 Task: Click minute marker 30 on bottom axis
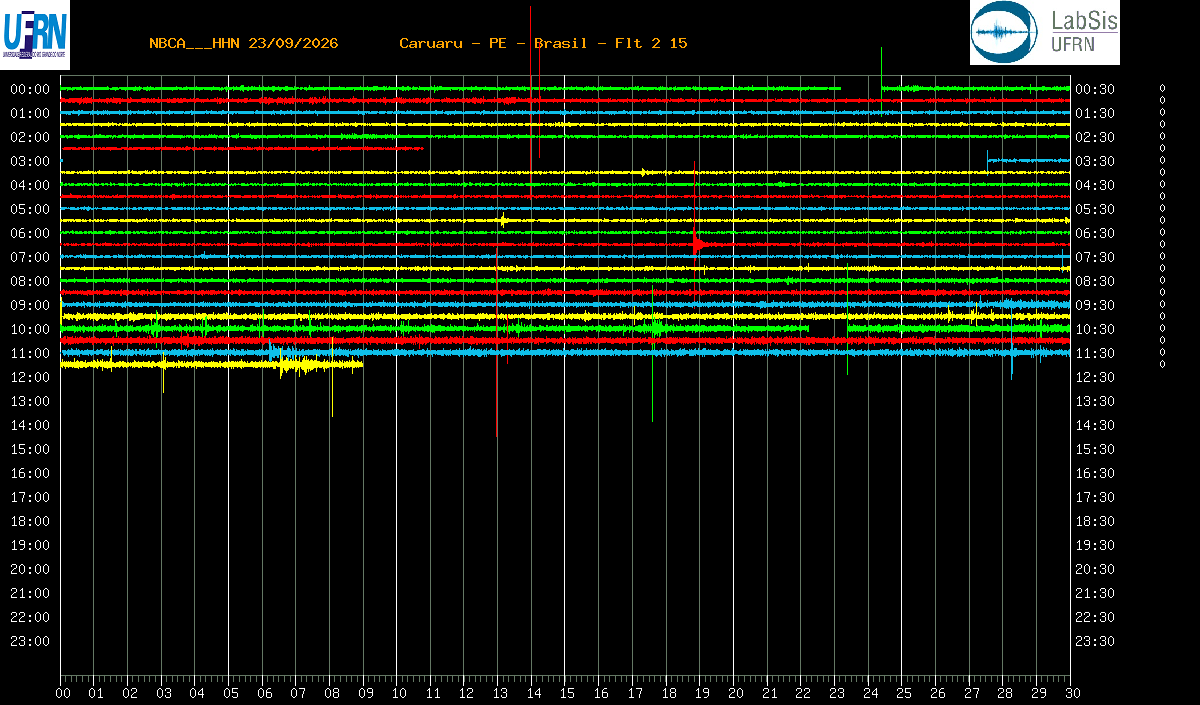click(1071, 694)
